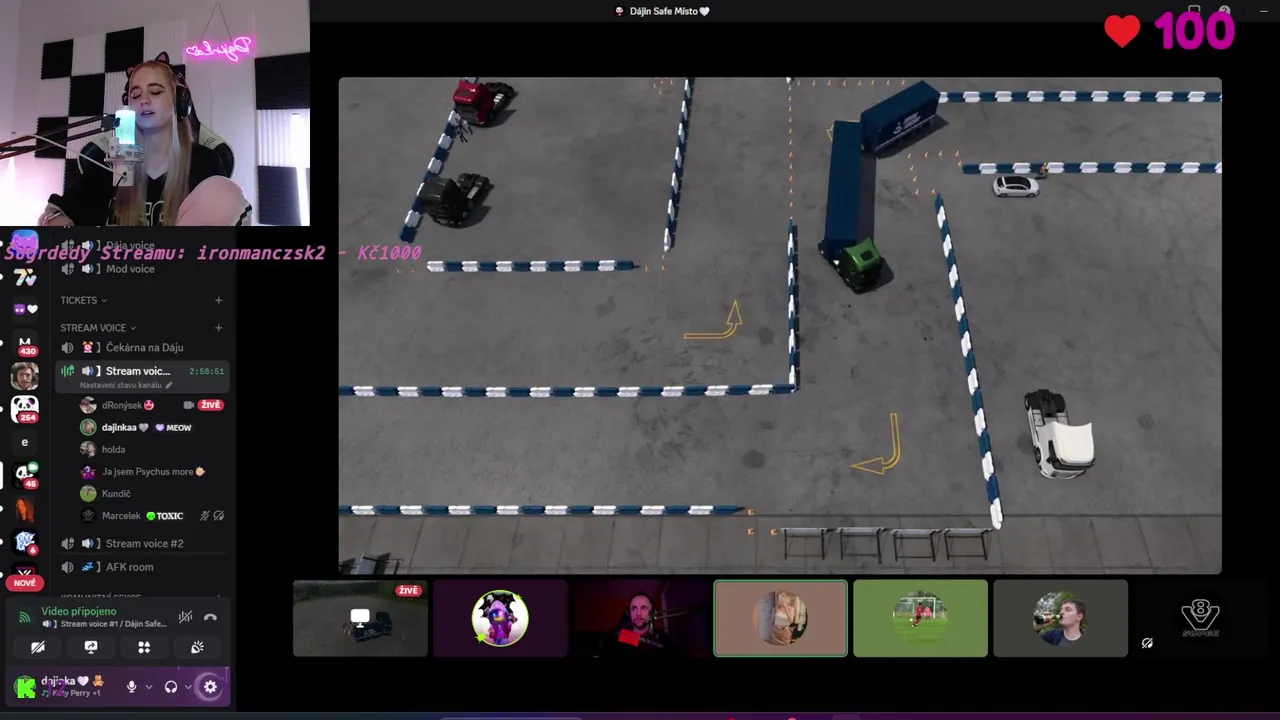Share your screen in voice panel
This screenshot has height=720, width=1280.
click(x=91, y=647)
